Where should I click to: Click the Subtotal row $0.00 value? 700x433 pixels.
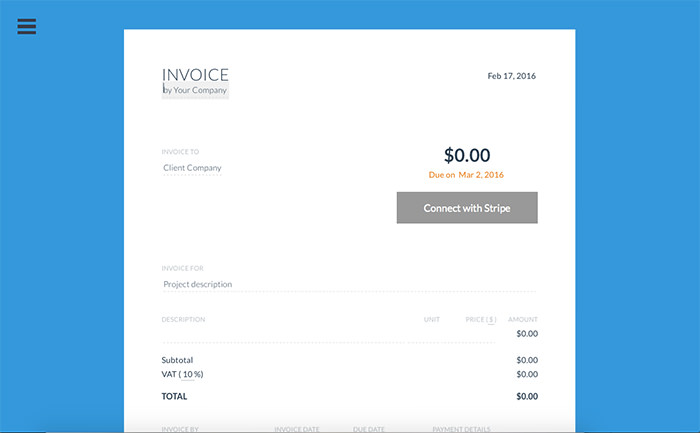[x=527, y=360]
